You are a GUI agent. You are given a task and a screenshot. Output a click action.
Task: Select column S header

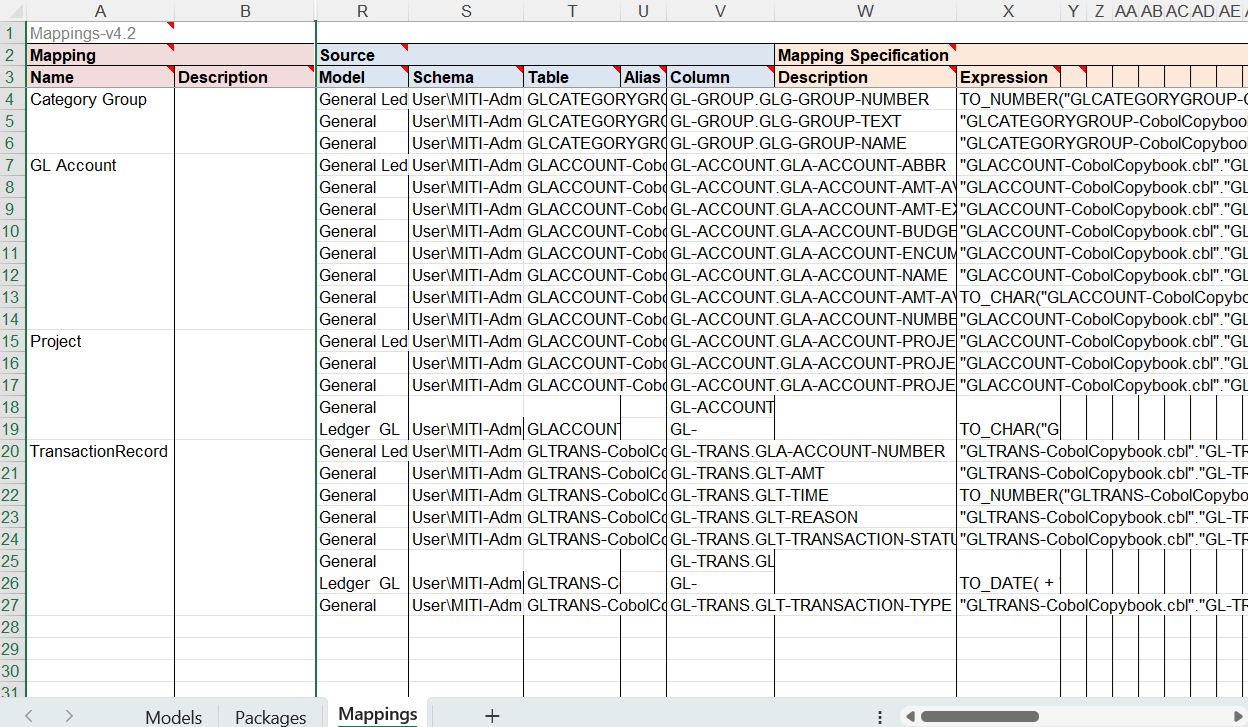click(x=466, y=10)
